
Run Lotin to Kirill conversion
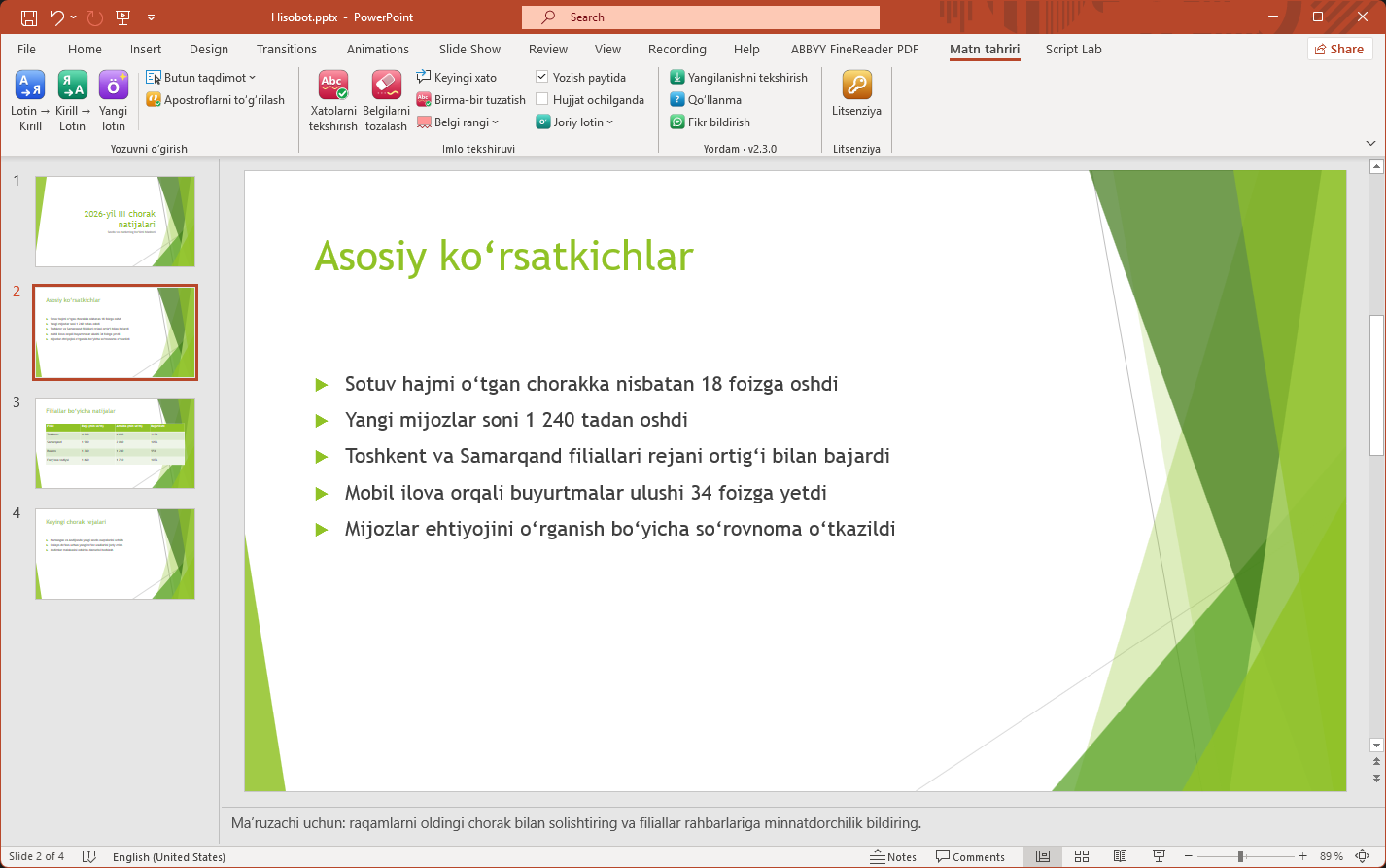point(30,101)
